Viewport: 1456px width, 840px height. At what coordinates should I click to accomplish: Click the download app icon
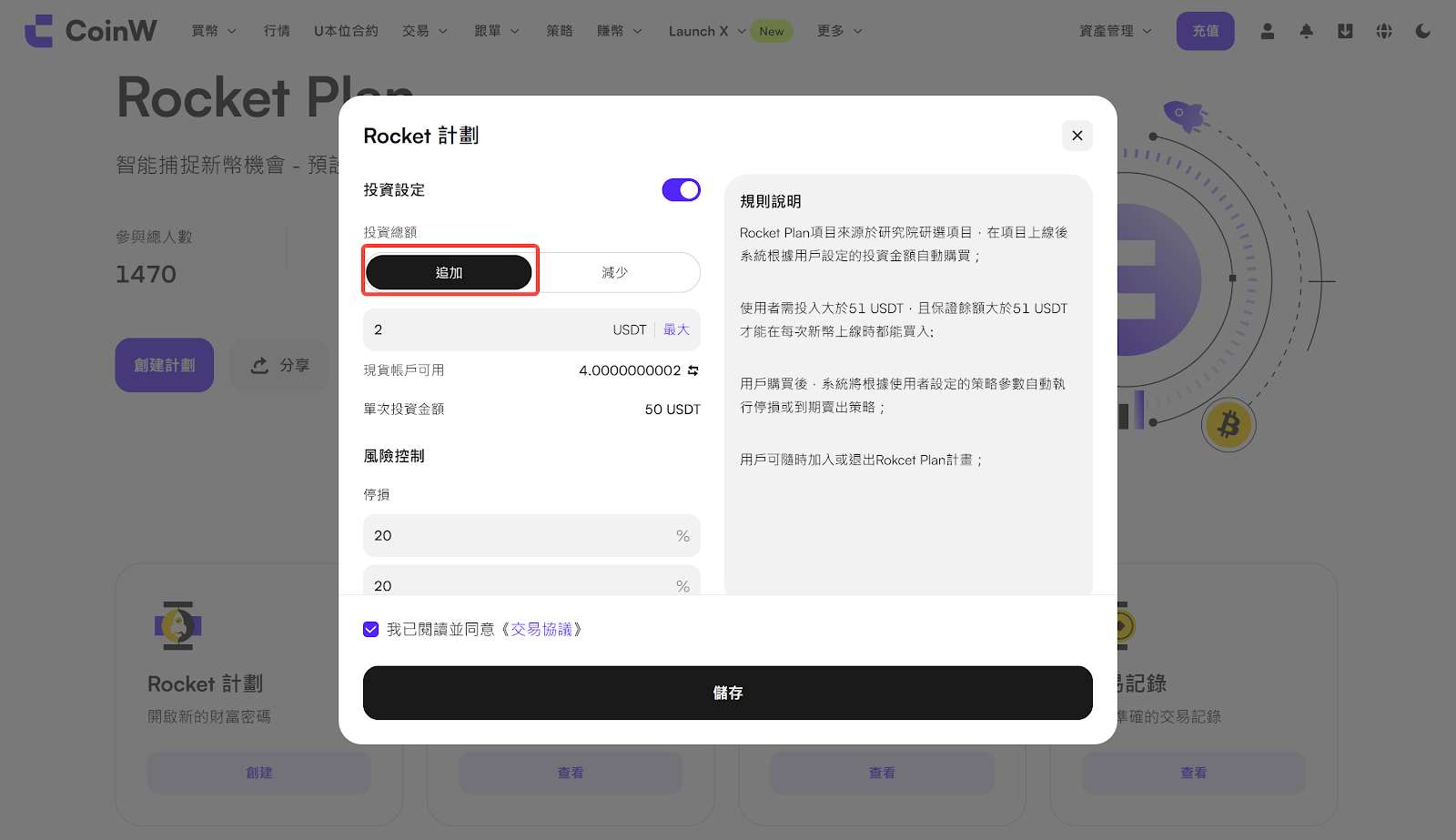1345,31
